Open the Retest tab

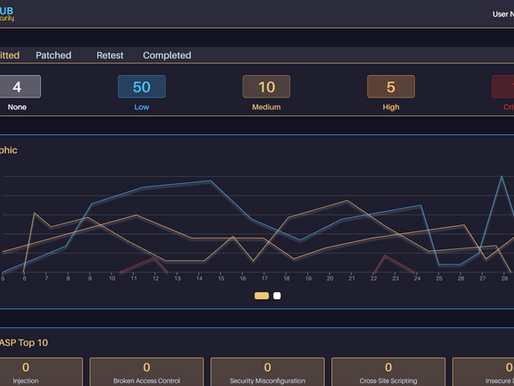point(110,55)
